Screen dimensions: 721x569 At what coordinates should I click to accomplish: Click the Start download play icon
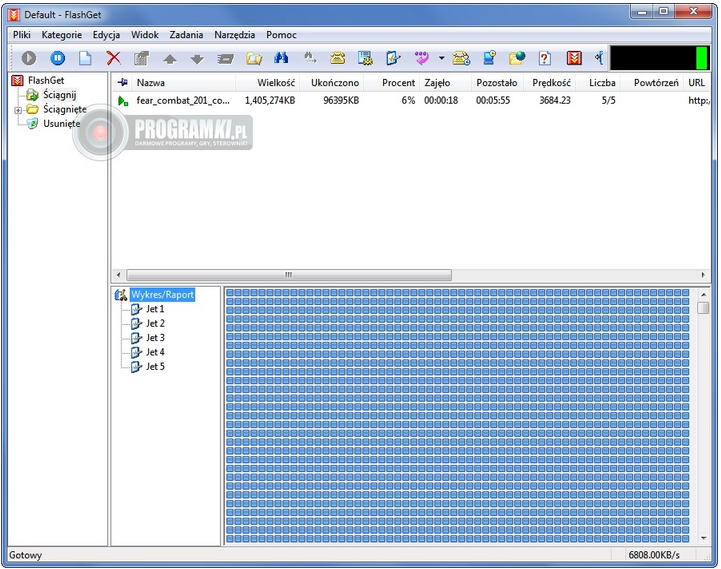29,58
